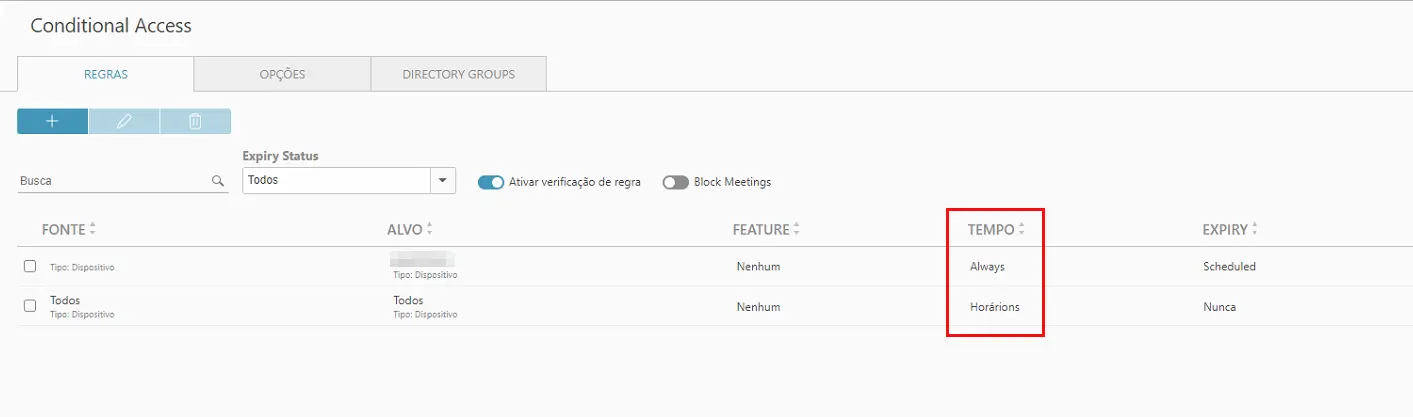Switch to the OPÇÕES tab
This screenshot has height=417, width=1413.
(282, 74)
